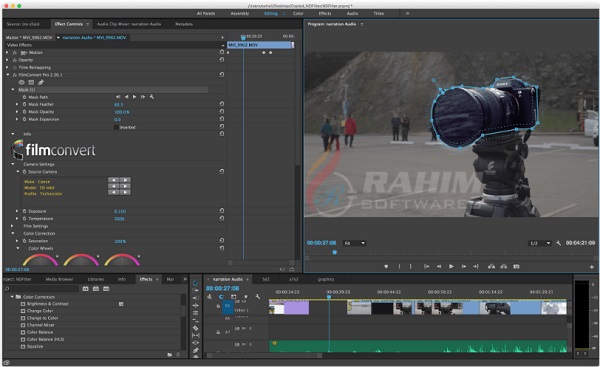Image resolution: width=600 pixels, height=367 pixels.
Task: Select the Pen tool in Tools panel
Action: 195,350
